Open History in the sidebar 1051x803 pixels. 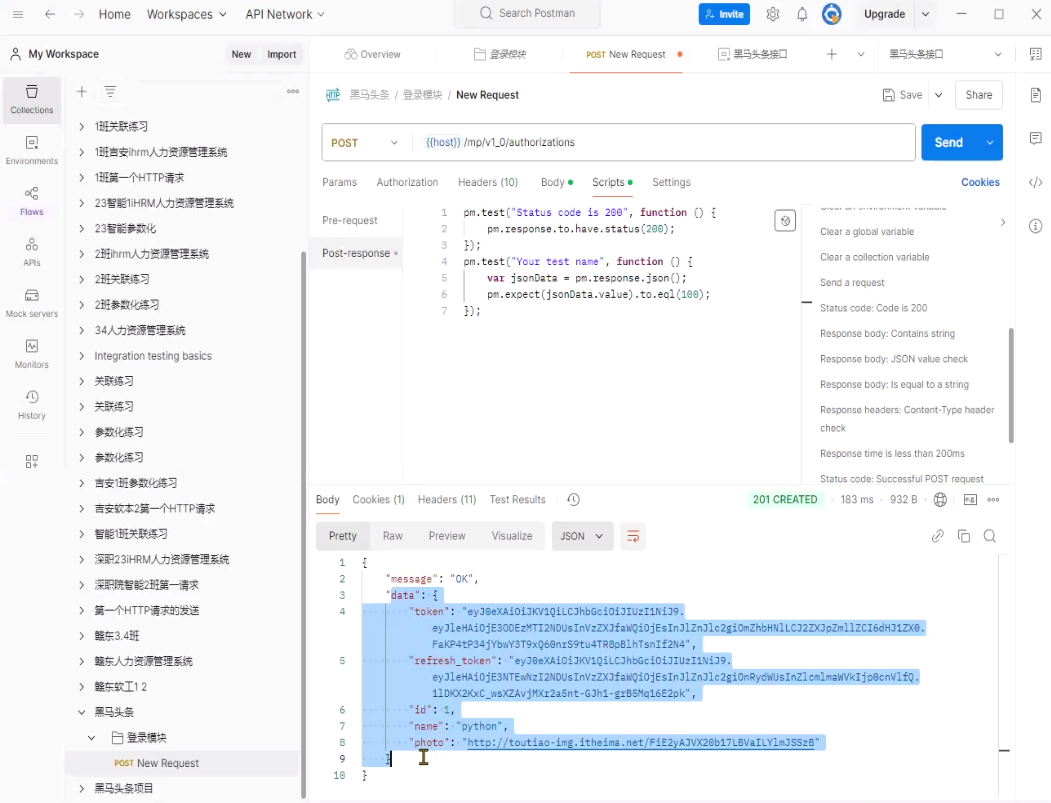tap(32, 405)
